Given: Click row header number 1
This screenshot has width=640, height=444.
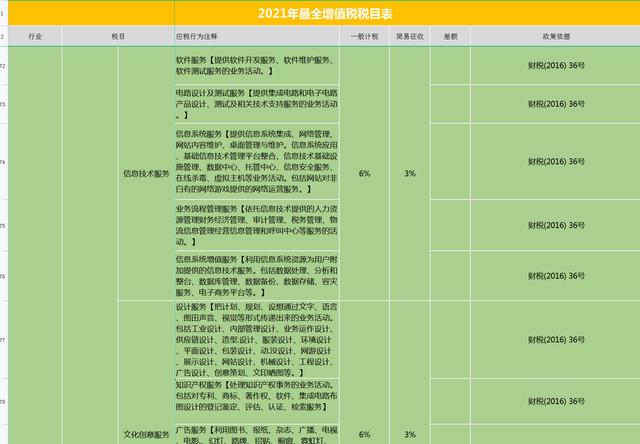Looking at the screenshot, I should click(3, 14).
